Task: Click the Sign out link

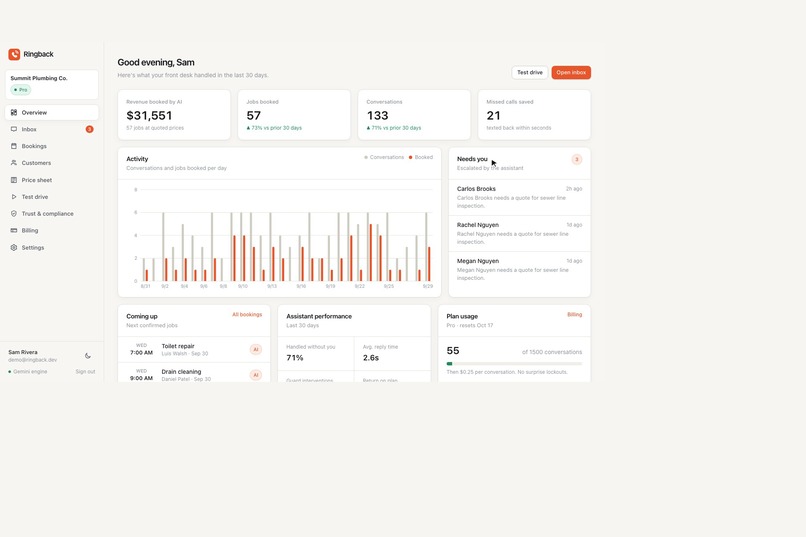Action: pos(85,372)
